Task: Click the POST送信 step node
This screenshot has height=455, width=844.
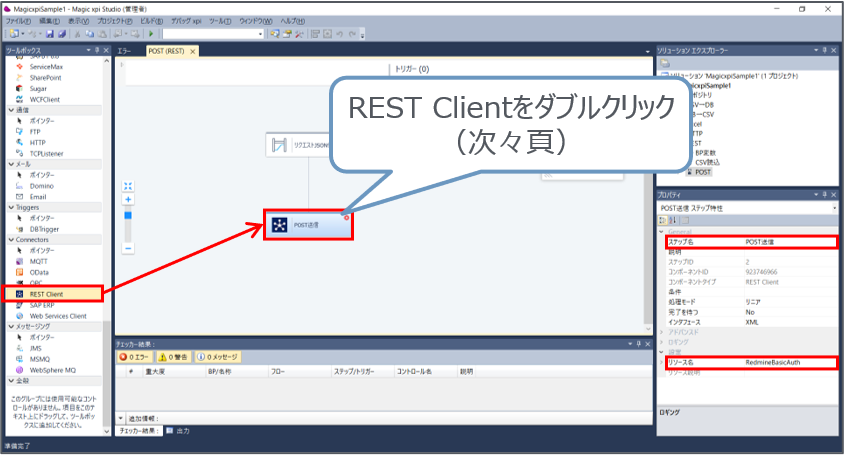Action: coord(308,225)
